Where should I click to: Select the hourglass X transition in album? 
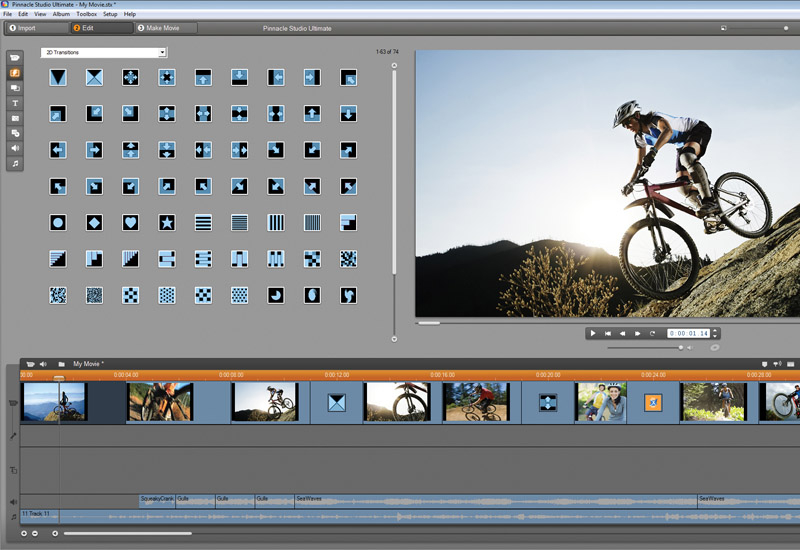click(x=94, y=78)
